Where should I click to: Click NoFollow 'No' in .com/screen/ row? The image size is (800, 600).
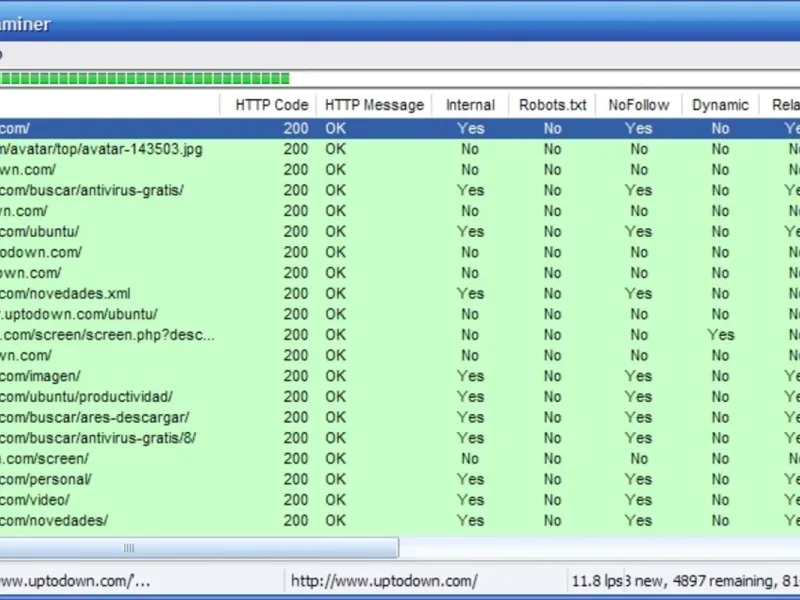(x=639, y=459)
